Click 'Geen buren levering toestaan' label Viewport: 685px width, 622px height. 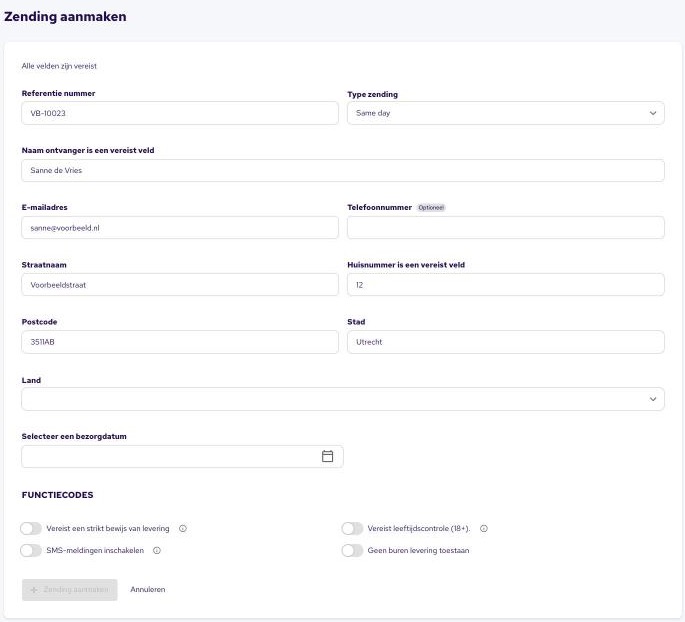(x=419, y=550)
